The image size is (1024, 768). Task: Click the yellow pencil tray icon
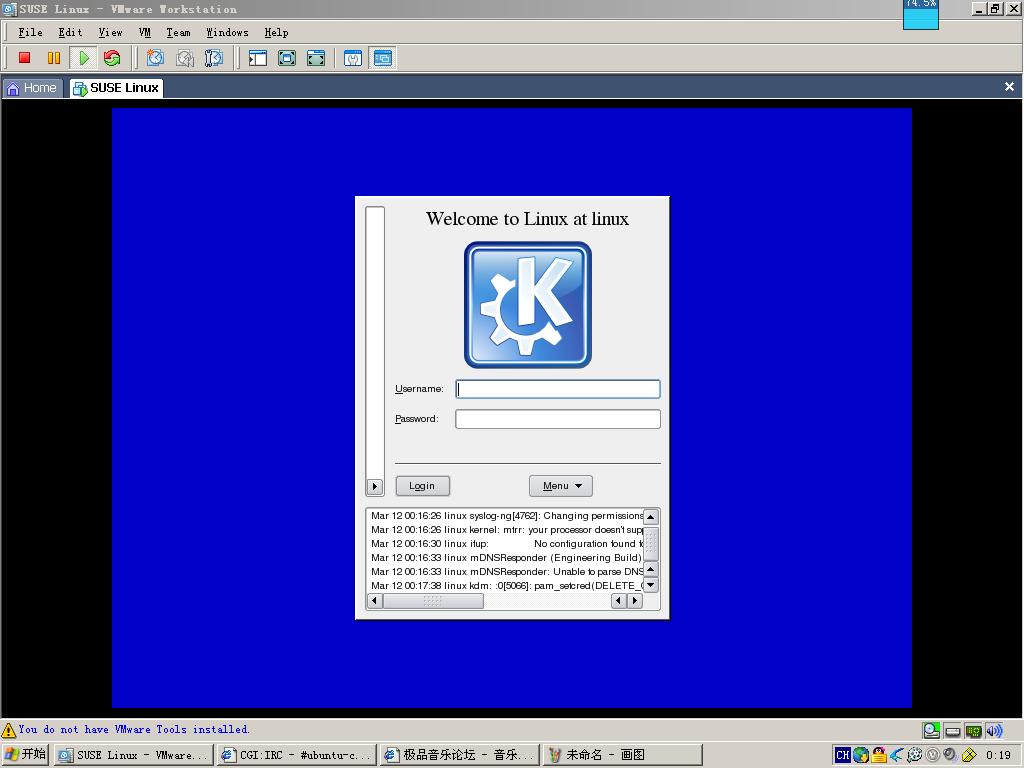[968, 755]
